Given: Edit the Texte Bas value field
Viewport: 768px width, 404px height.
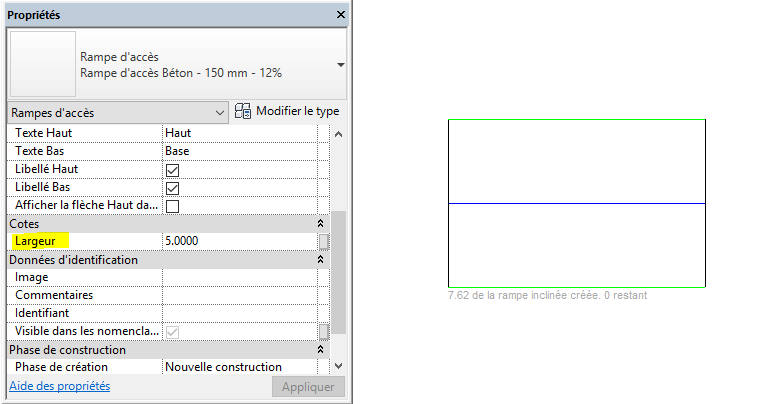Looking at the screenshot, I should (240, 151).
